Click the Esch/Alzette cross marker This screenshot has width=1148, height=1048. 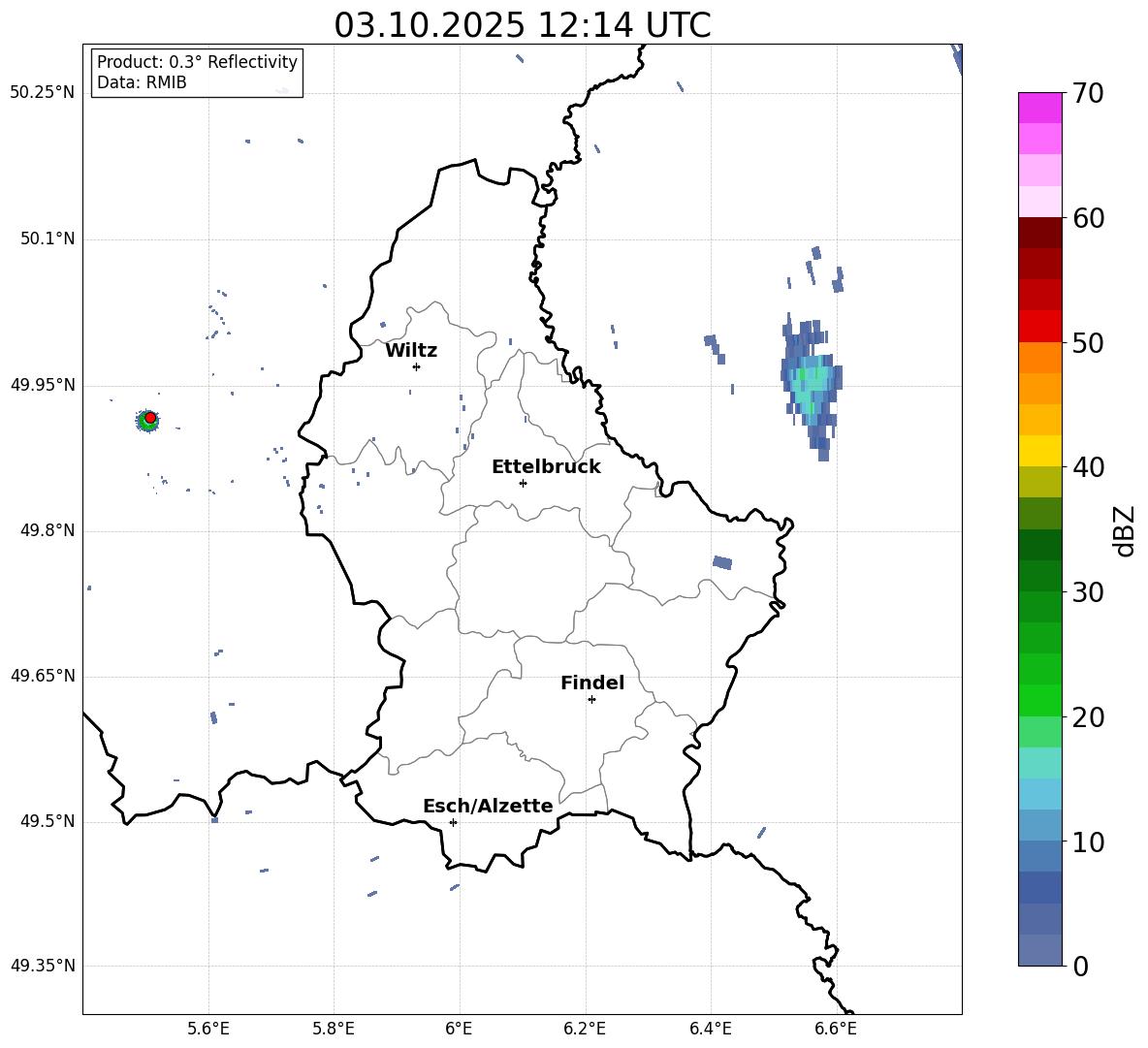tap(453, 822)
